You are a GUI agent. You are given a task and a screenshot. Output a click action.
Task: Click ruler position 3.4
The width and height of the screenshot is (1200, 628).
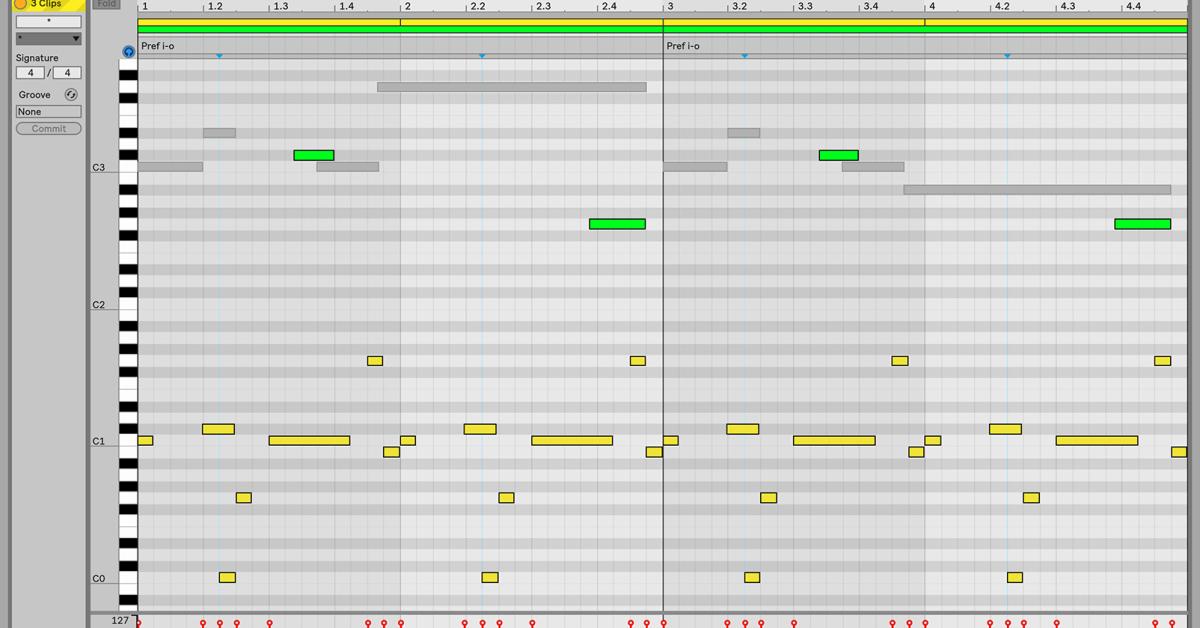[x=871, y=6]
